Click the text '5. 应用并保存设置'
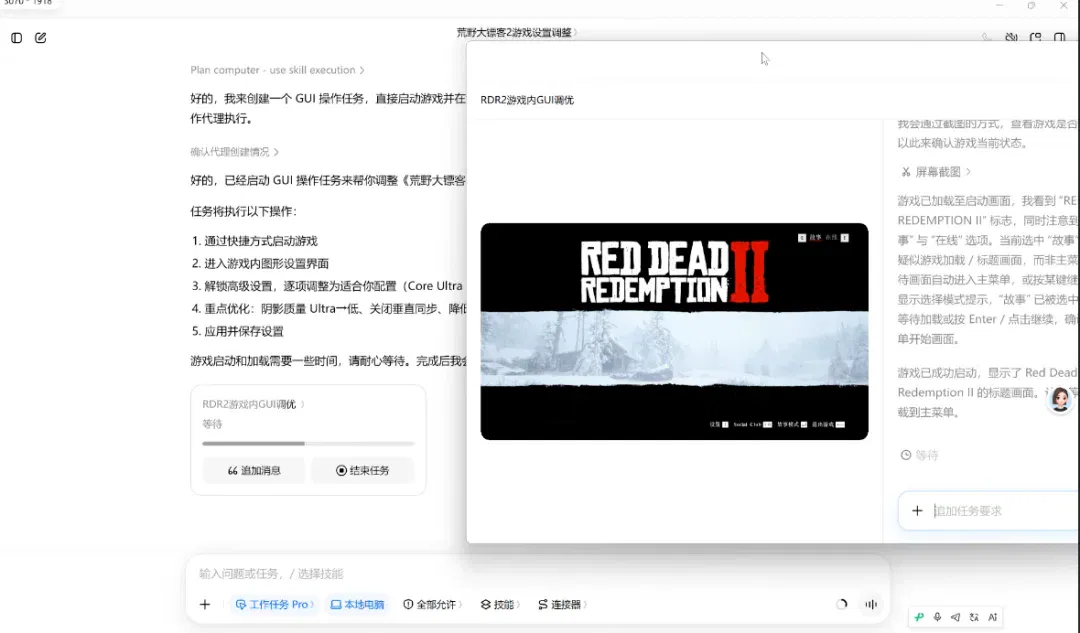The height and width of the screenshot is (633, 1080). (238, 331)
